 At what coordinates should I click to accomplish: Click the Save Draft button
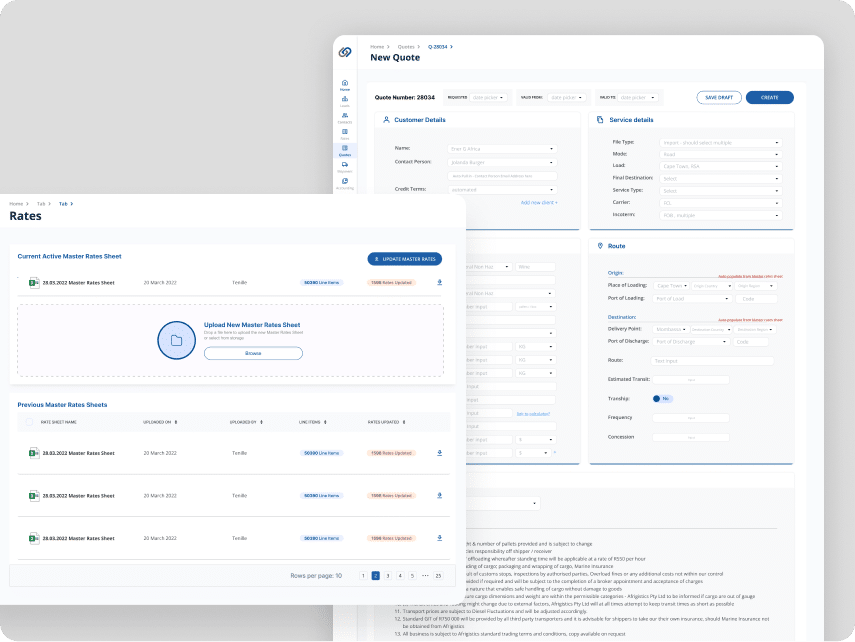tap(718, 97)
